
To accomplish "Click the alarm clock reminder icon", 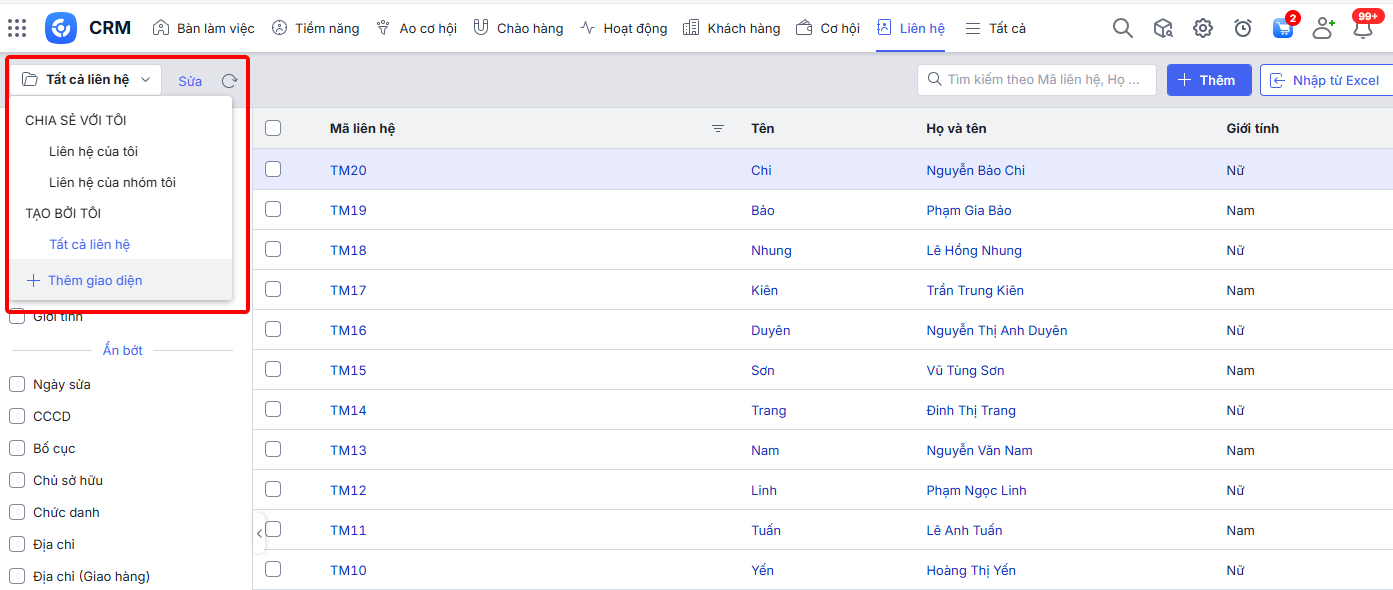I will tap(1243, 28).
